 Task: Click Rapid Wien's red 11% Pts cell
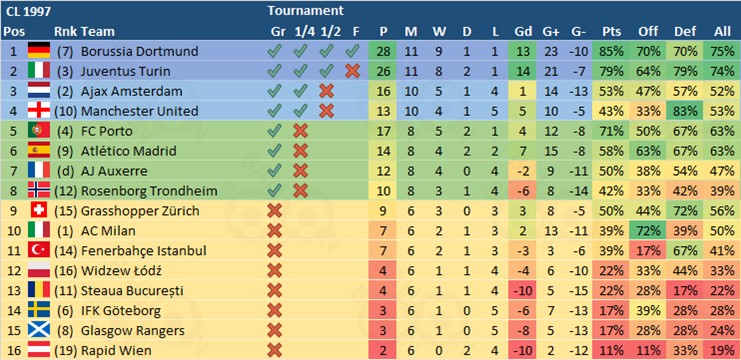(x=612, y=350)
